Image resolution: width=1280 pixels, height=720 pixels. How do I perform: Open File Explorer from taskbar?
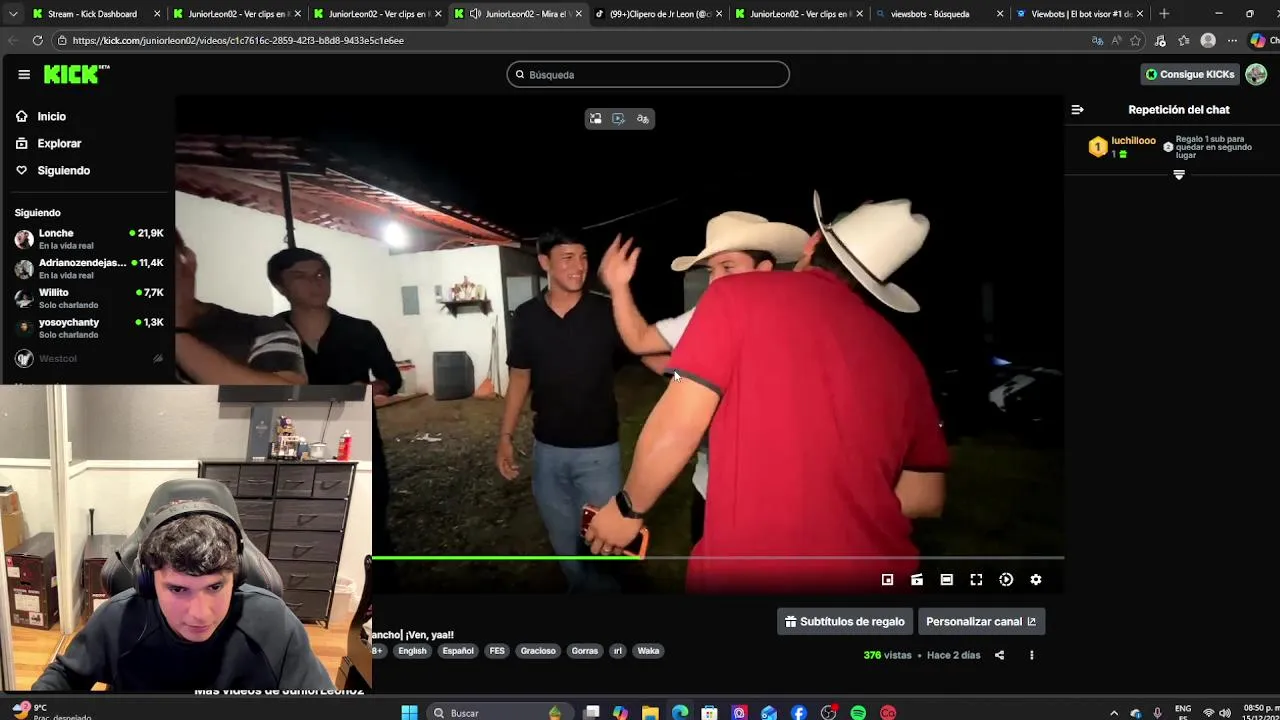tap(650, 712)
